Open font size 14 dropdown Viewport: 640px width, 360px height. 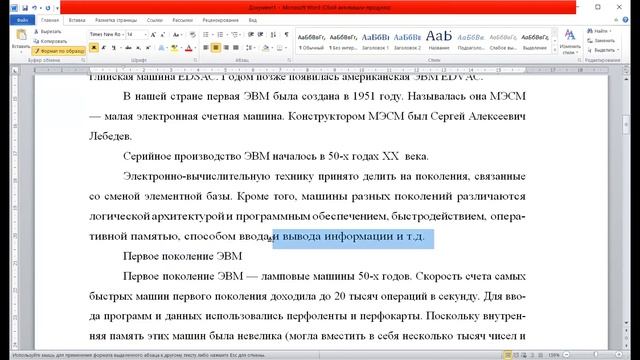pyautogui.click(x=145, y=35)
